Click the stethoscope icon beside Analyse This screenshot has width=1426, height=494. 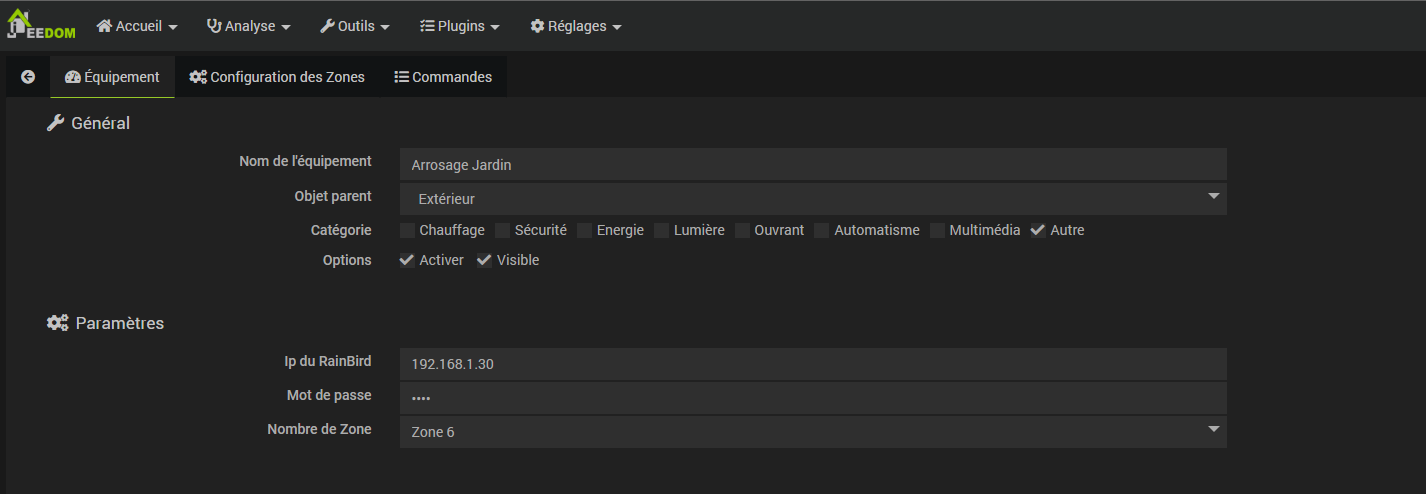[x=214, y=26]
